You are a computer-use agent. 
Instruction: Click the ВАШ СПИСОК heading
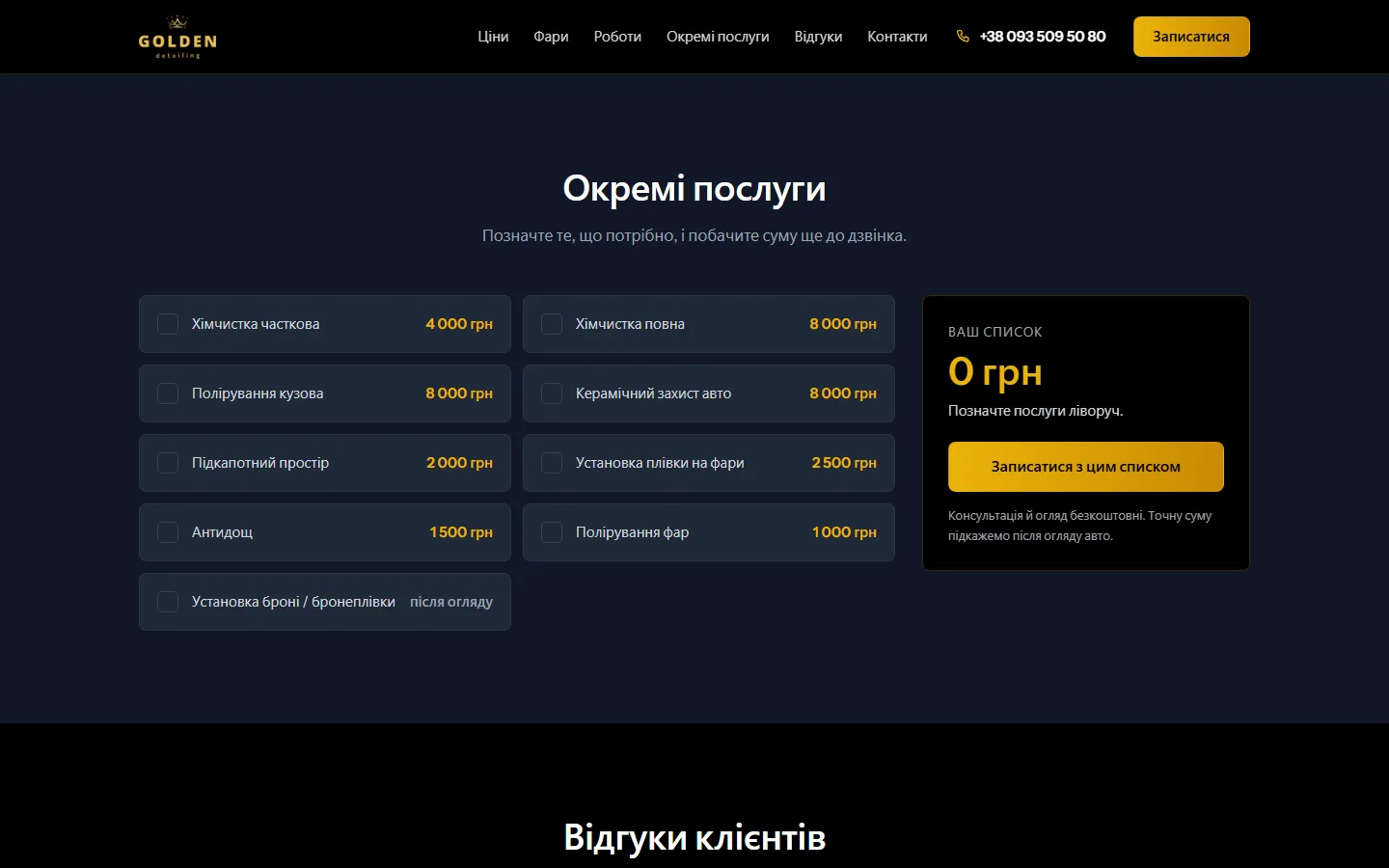(995, 332)
